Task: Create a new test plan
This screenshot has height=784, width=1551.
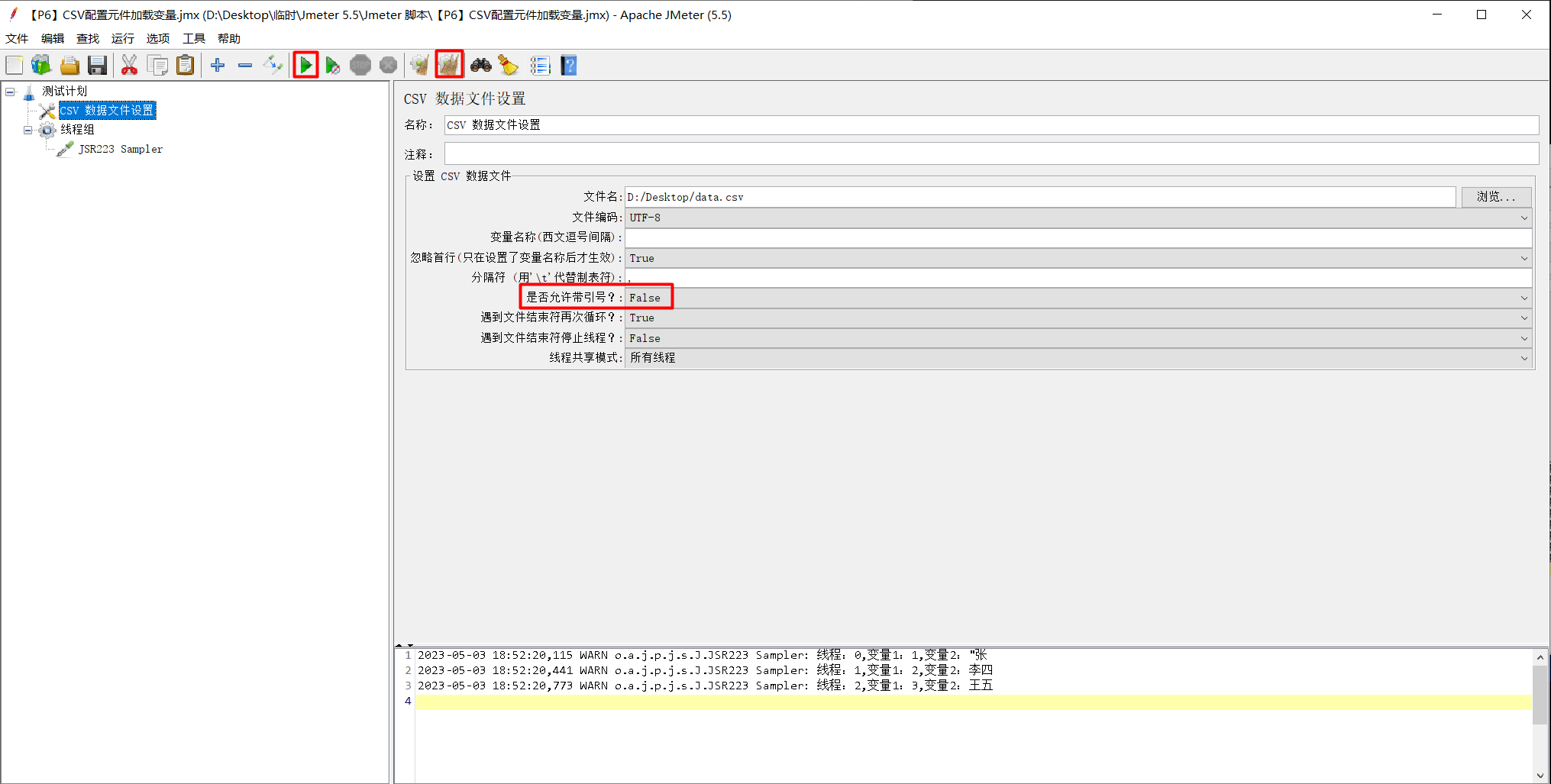Action: 15,66
